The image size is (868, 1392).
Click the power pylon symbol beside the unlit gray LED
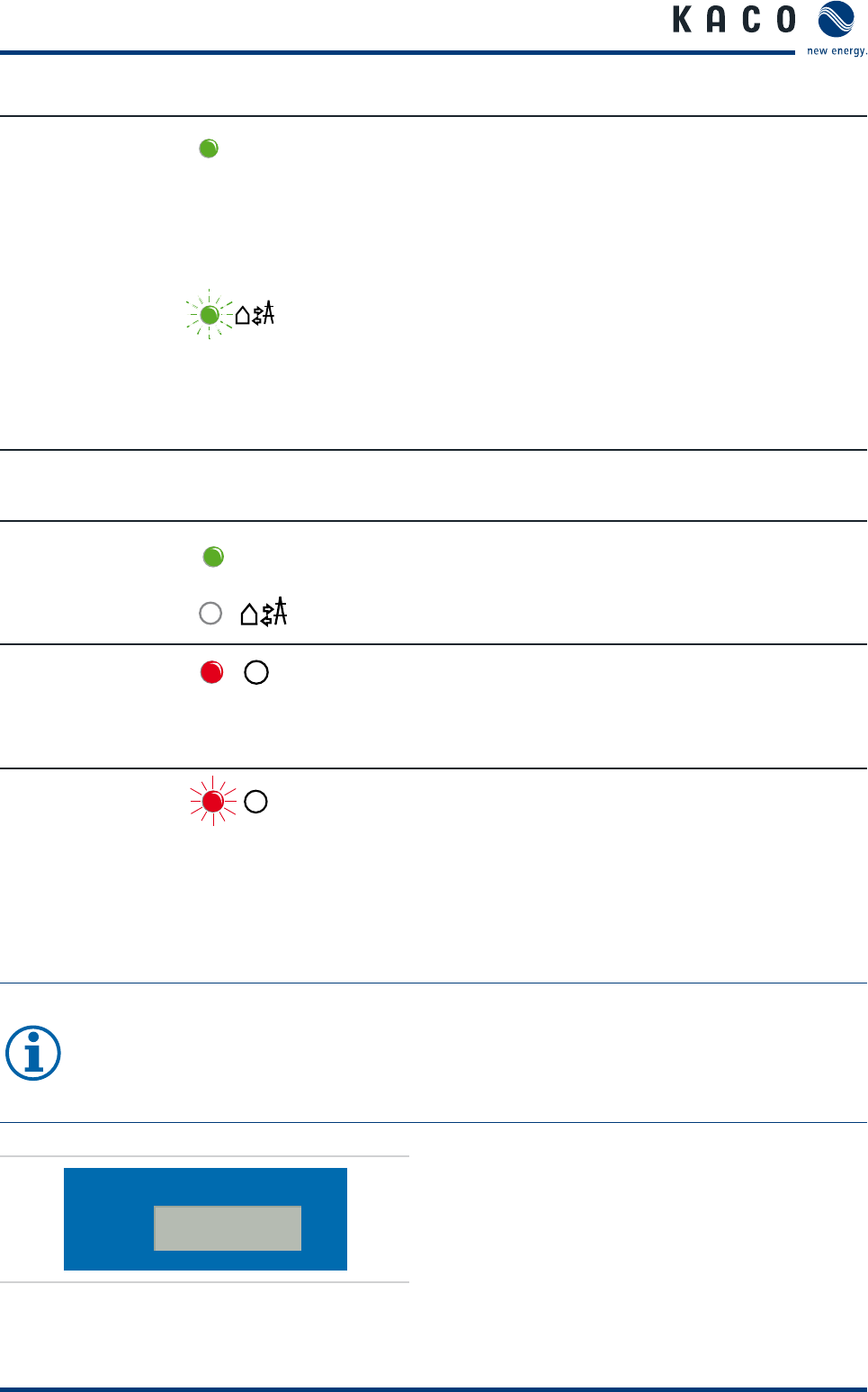[280, 611]
